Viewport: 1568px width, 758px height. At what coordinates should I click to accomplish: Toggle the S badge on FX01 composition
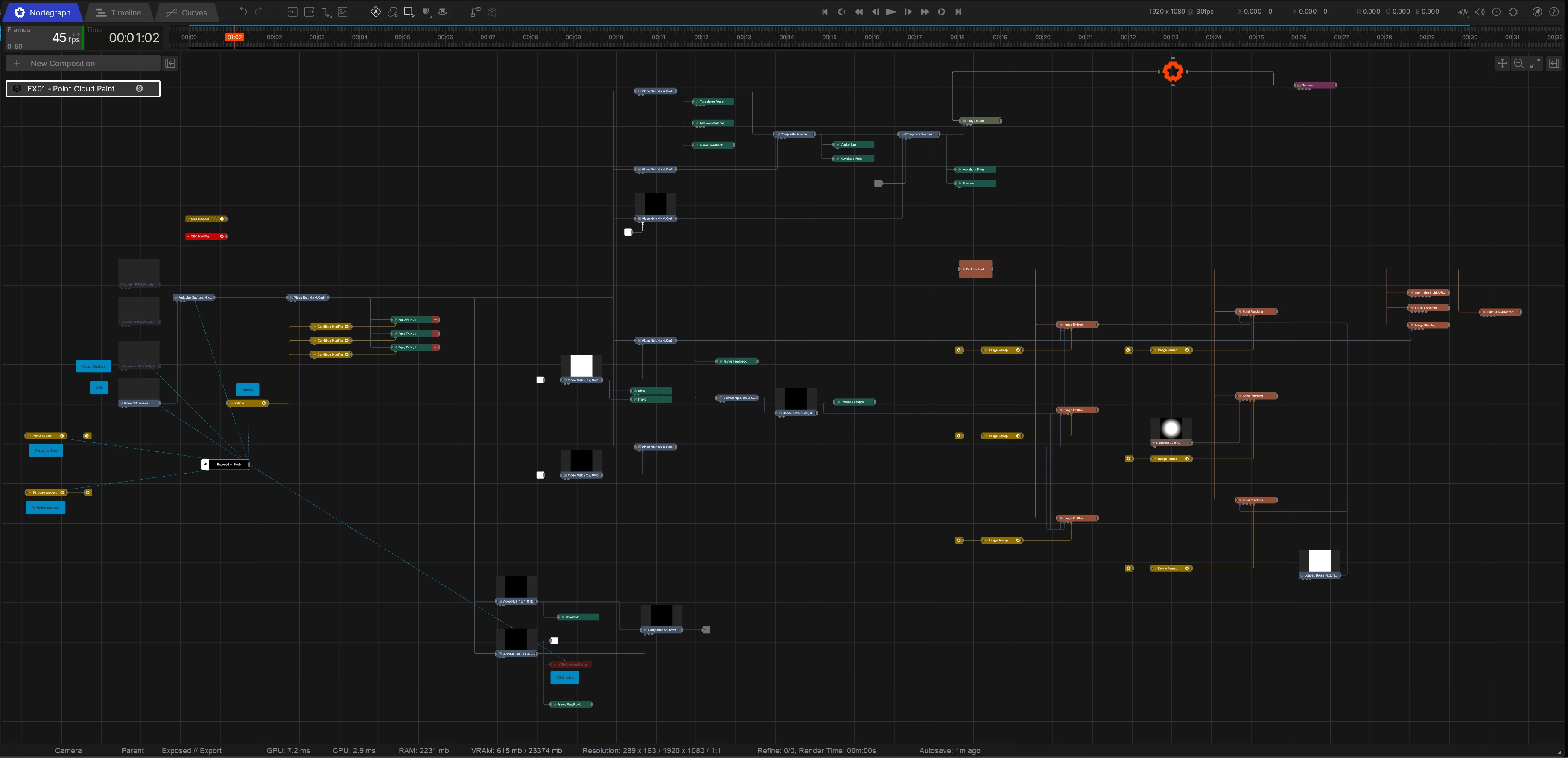(140, 88)
